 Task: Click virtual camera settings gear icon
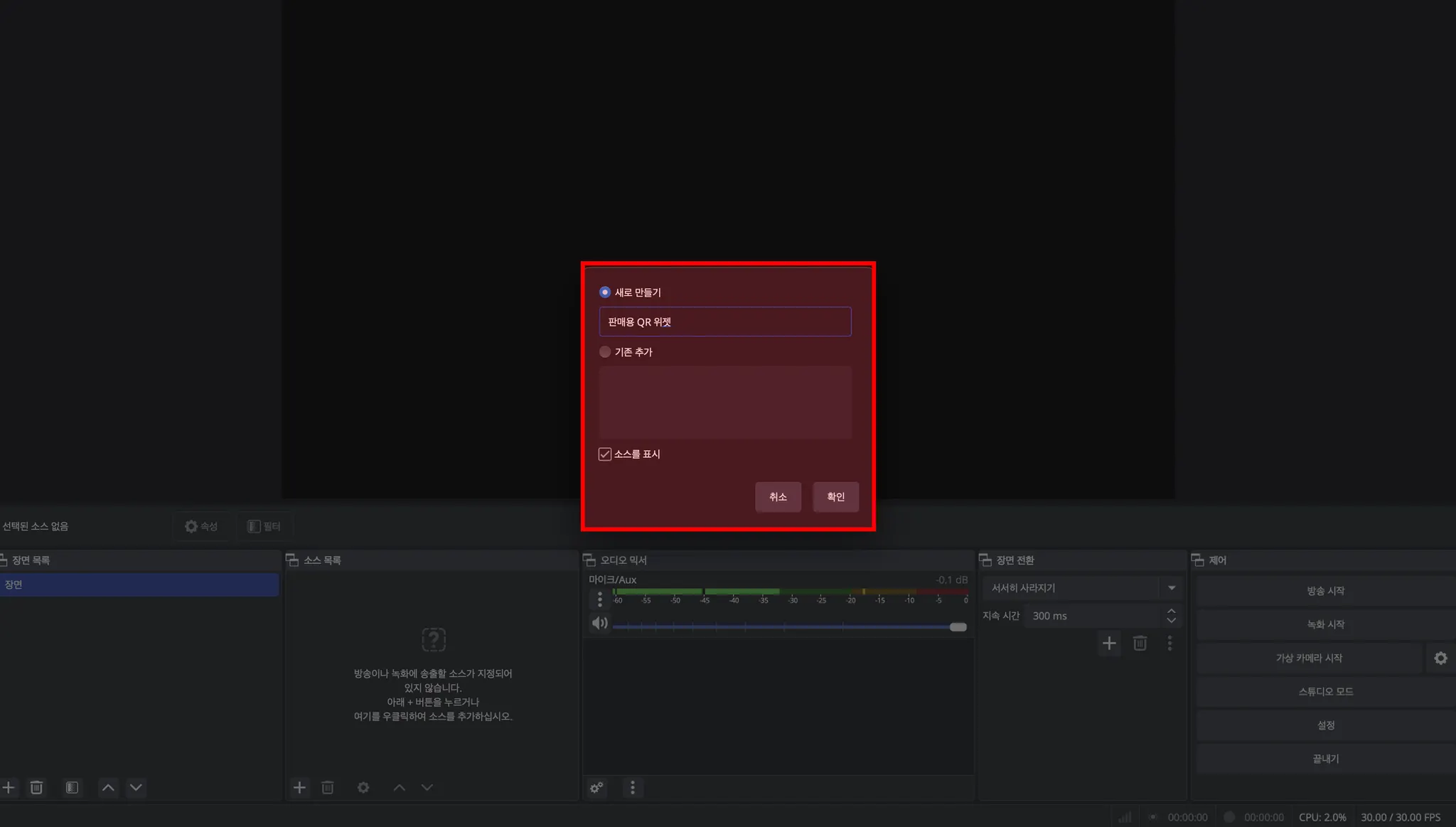coord(1440,658)
